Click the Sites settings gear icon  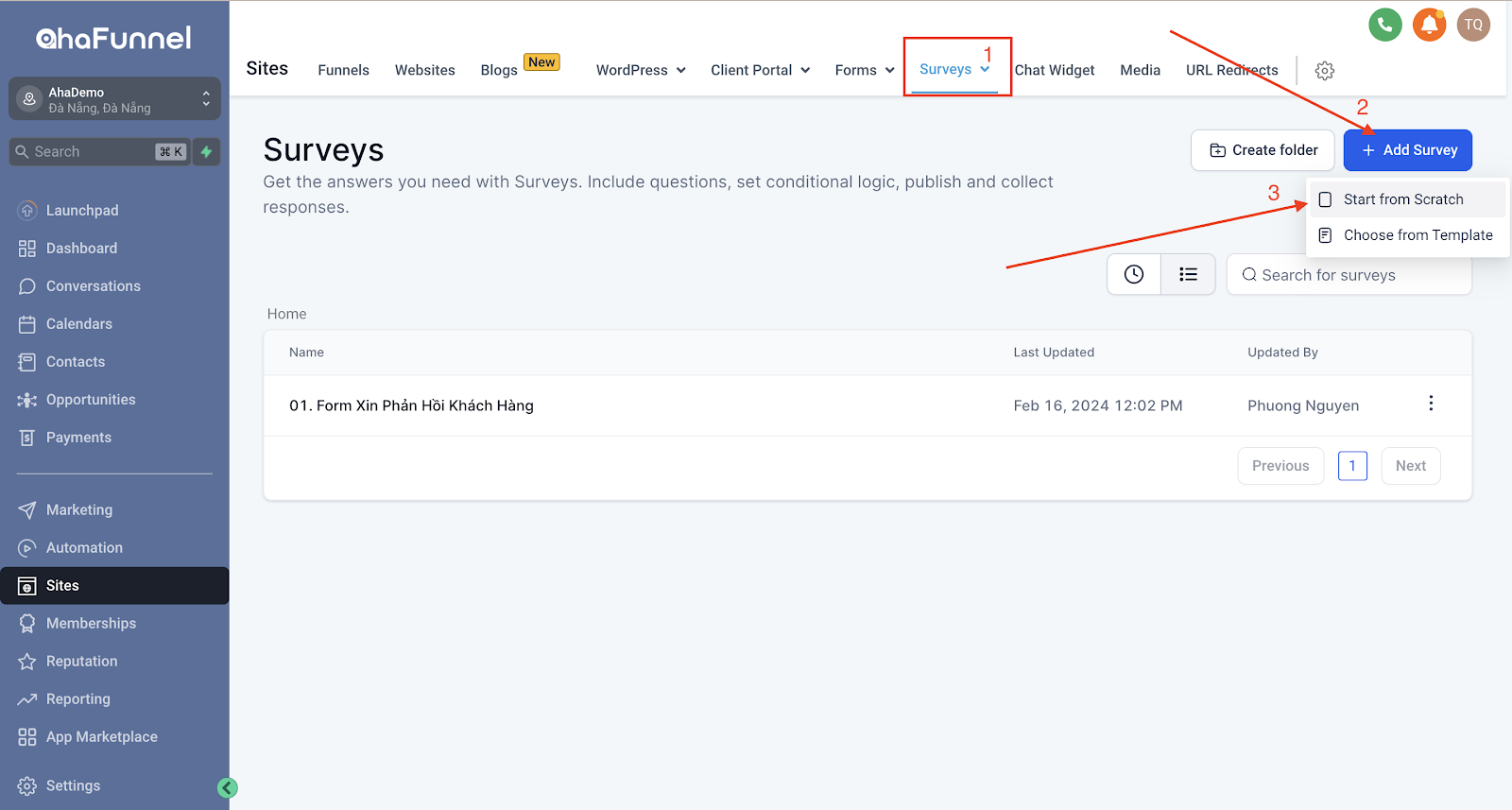(1325, 70)
